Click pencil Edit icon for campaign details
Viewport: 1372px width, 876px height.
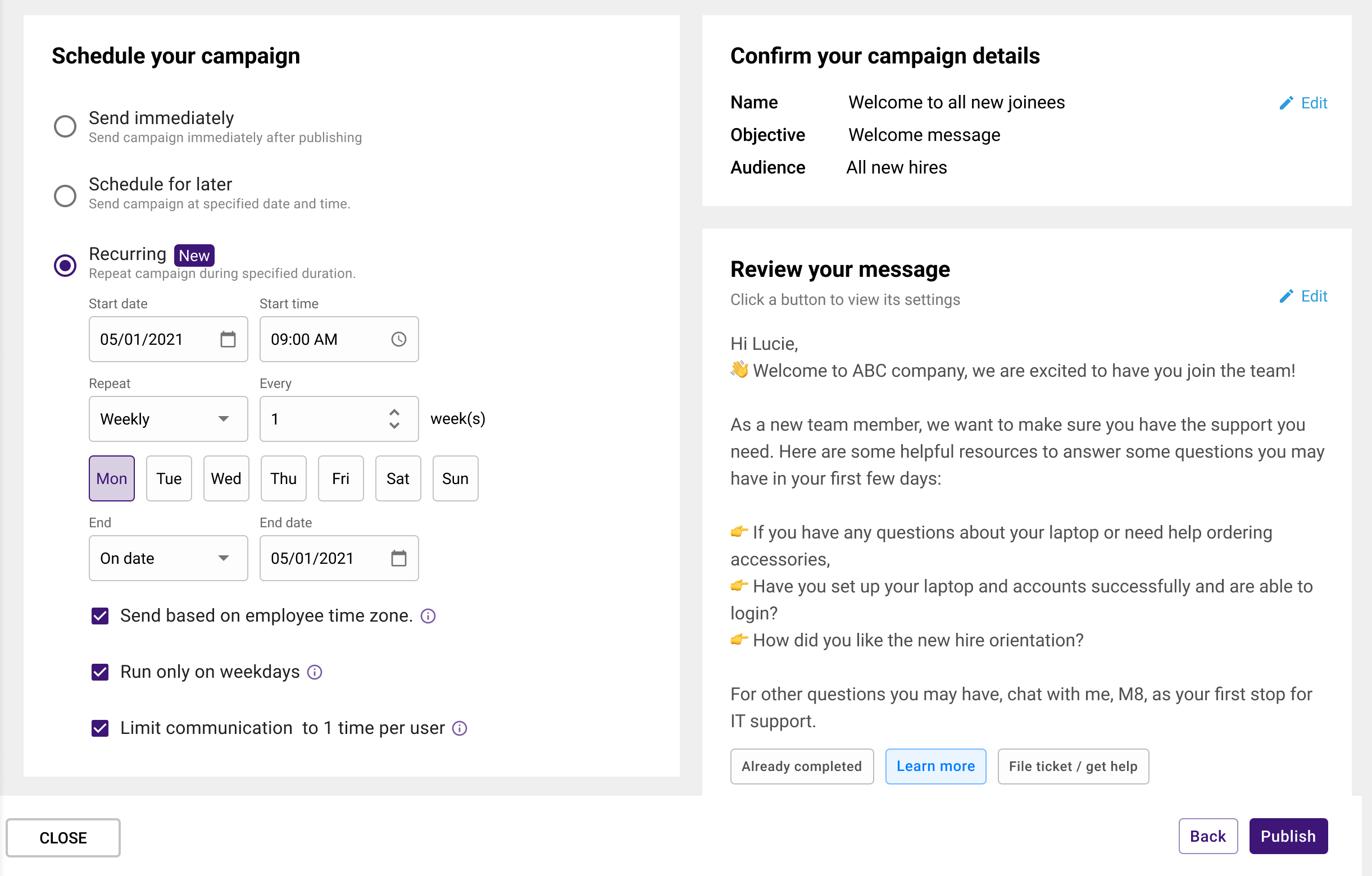point(1286,103)
